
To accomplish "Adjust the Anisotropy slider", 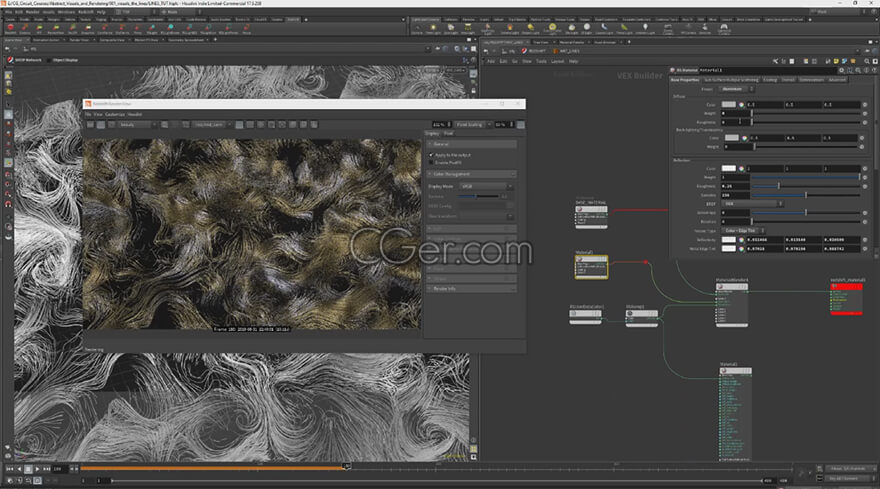I will (x=805, y=213).
